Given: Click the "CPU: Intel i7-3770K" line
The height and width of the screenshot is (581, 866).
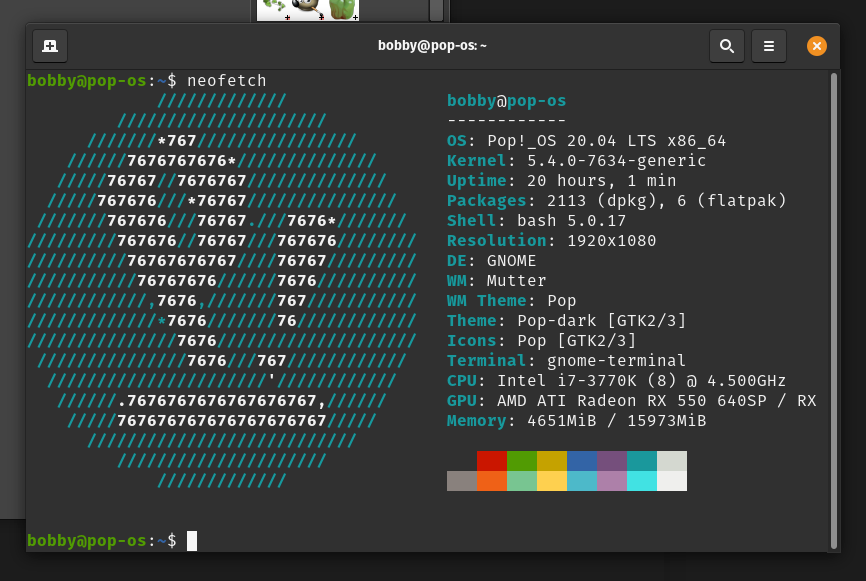Looking at the screenshot, I should pos(616,381).
